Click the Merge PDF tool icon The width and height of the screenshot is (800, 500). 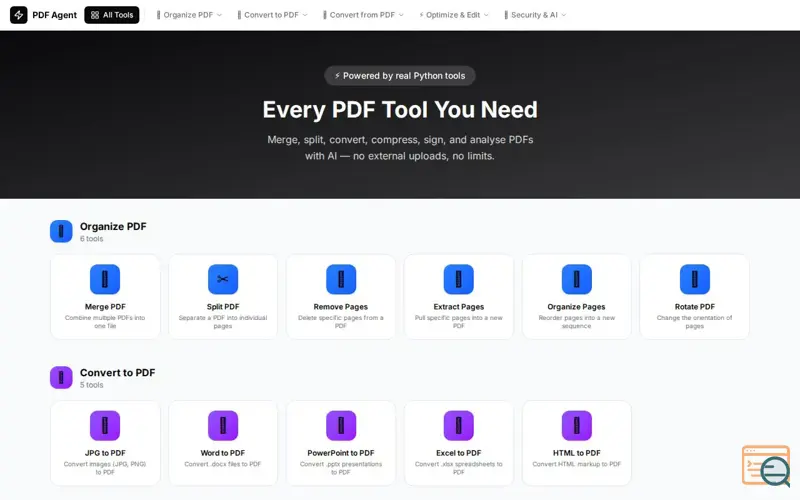pyautogui.click(x=105, y=279)
